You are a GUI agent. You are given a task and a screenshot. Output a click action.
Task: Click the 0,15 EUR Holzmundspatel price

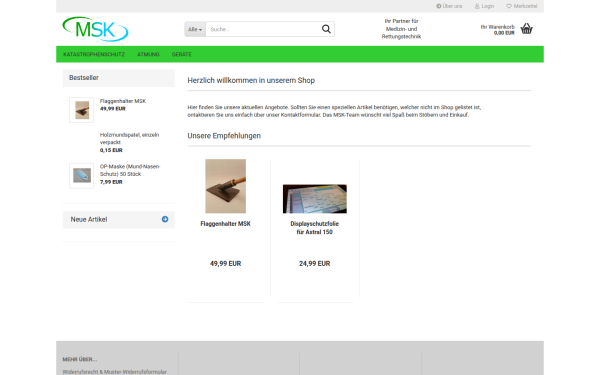click(x=111, y=150)
